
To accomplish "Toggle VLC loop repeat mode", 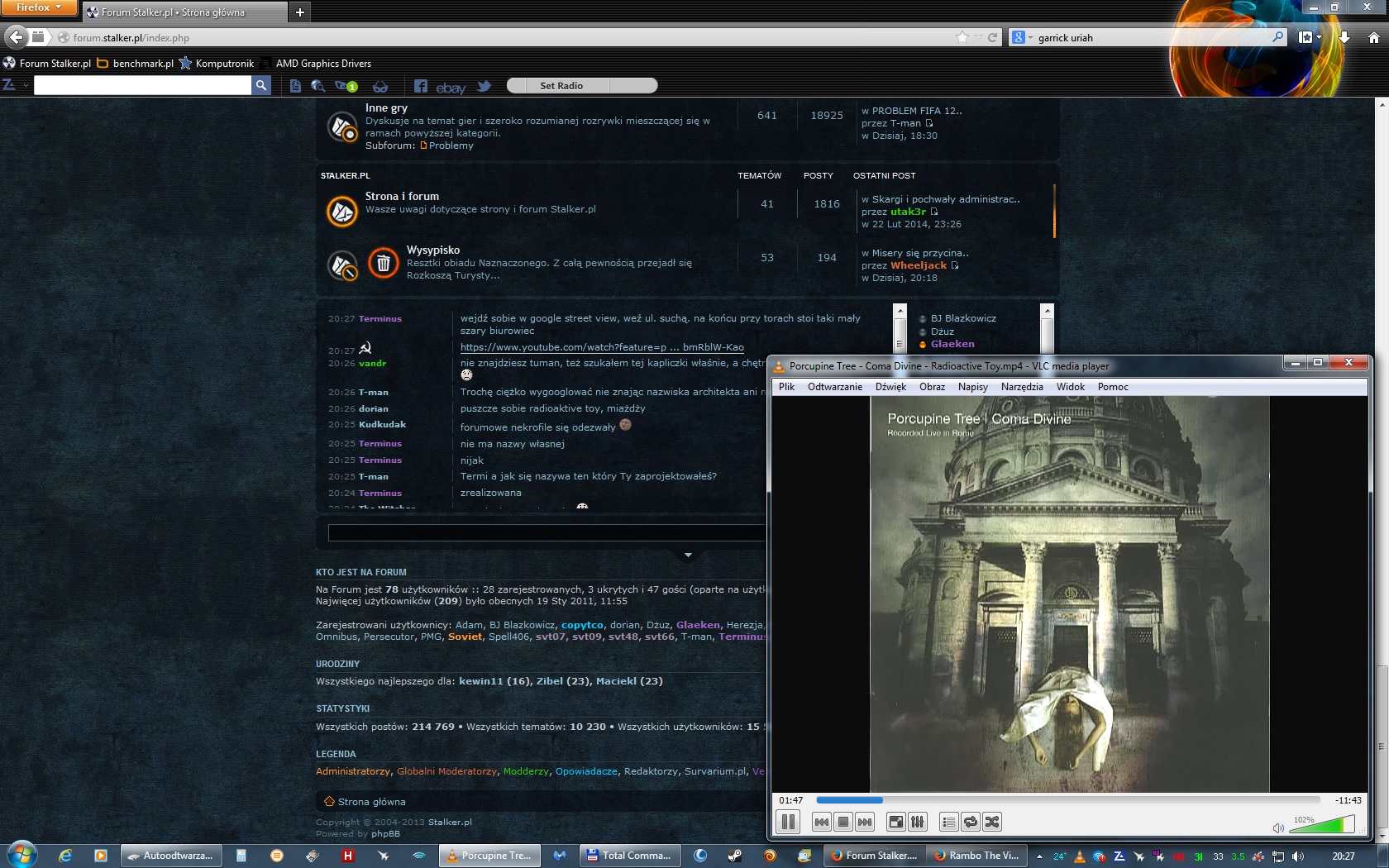I will 970,822.
